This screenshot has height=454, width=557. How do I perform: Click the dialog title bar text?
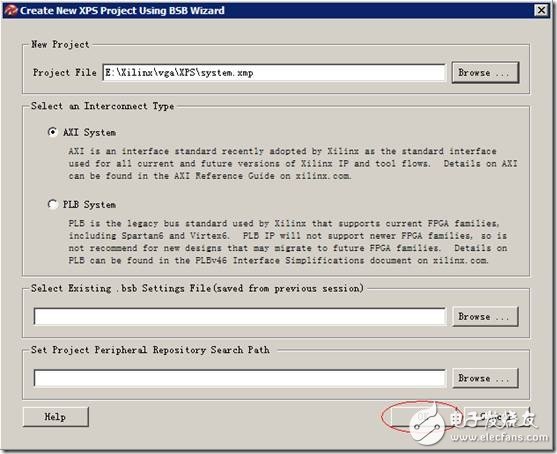click(122, 11)
